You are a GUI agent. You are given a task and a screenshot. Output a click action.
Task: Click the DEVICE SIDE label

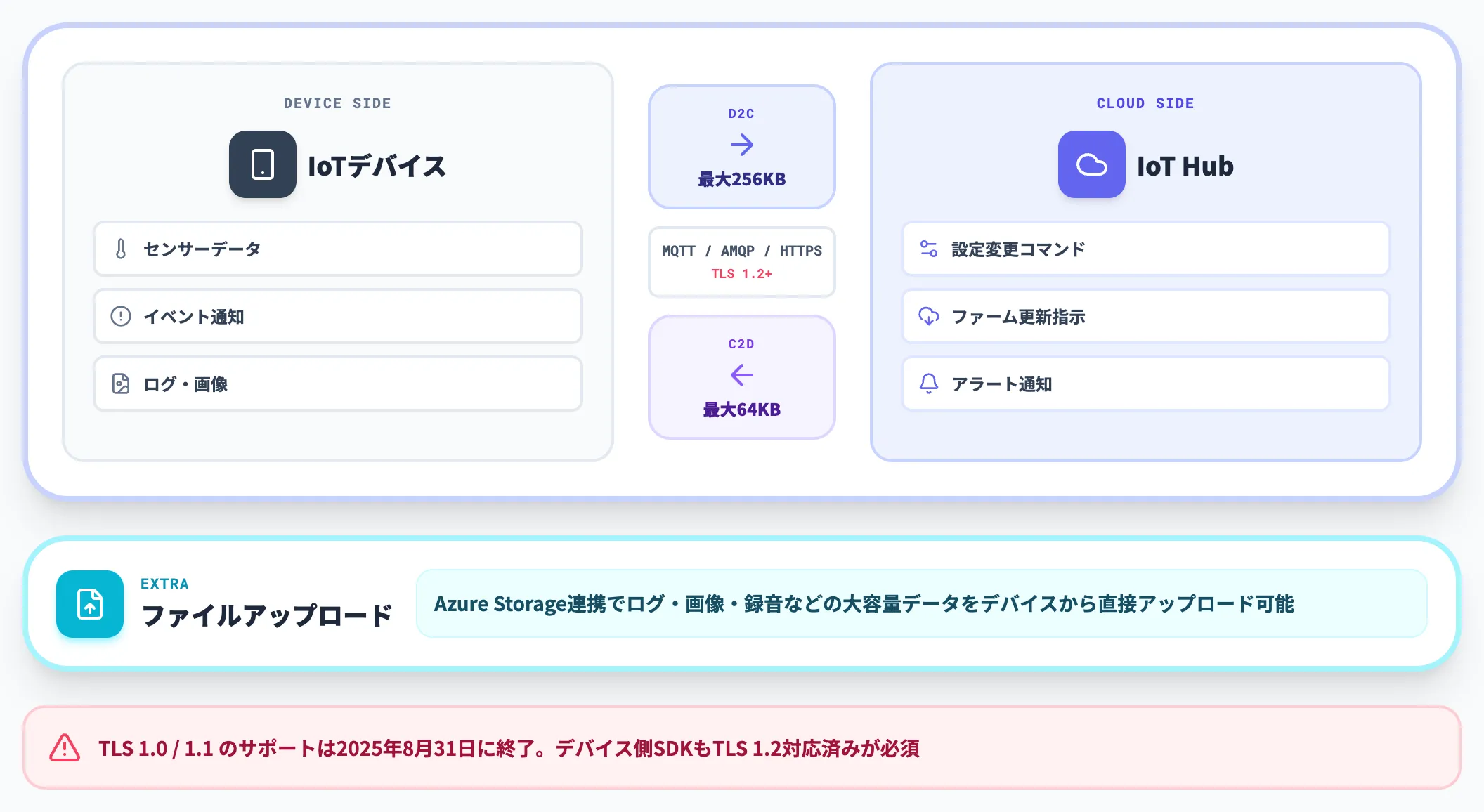337,103
